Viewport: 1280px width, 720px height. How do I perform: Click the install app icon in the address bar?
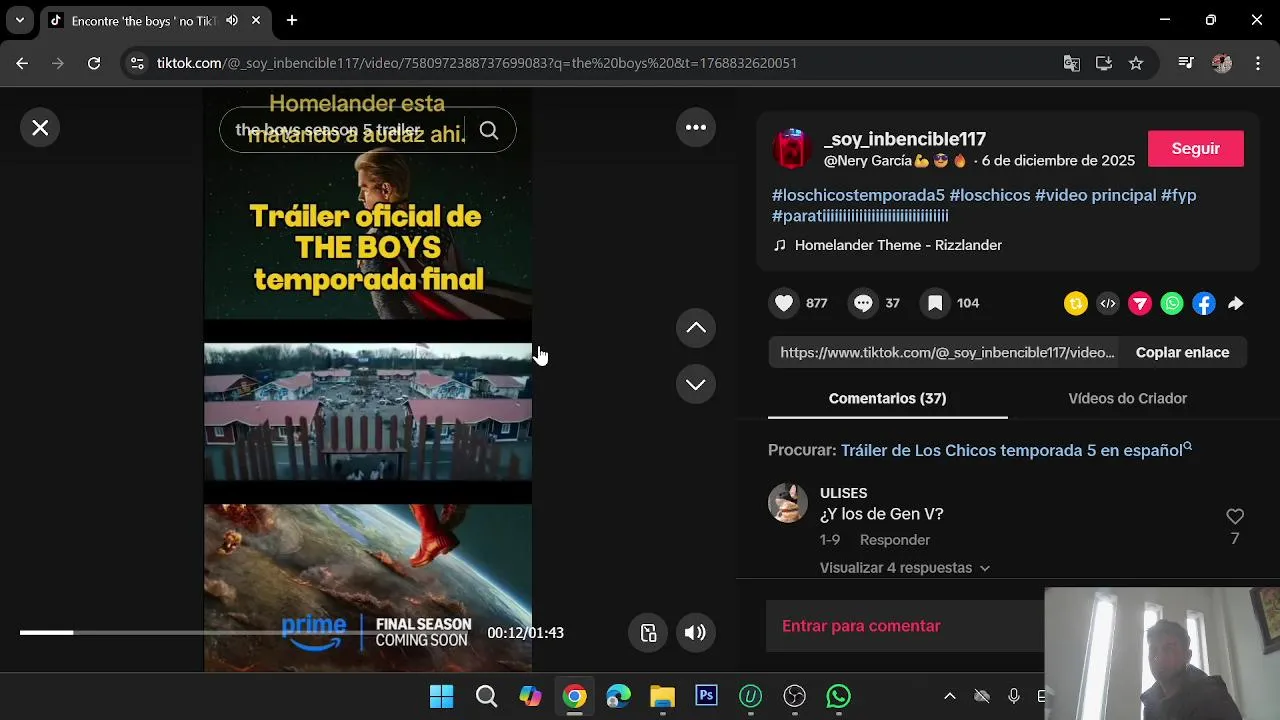pyautogui.click(x=1104, y=63)
